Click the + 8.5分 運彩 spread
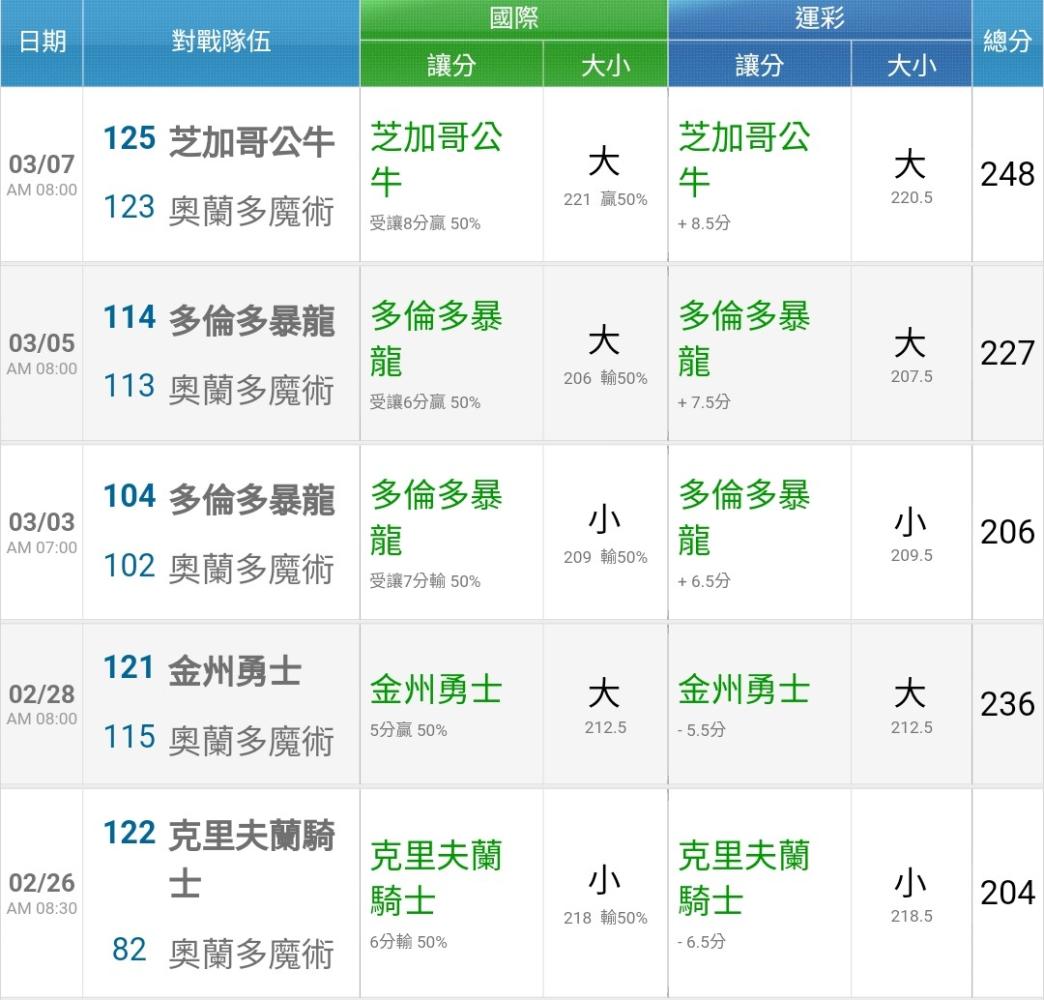 704,223
